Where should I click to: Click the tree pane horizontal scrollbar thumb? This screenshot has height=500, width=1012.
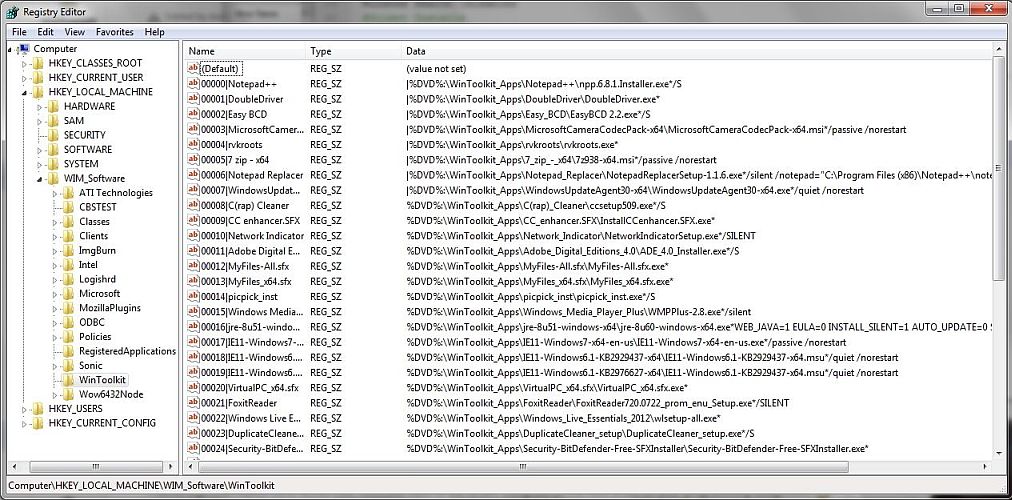point(94,466)
